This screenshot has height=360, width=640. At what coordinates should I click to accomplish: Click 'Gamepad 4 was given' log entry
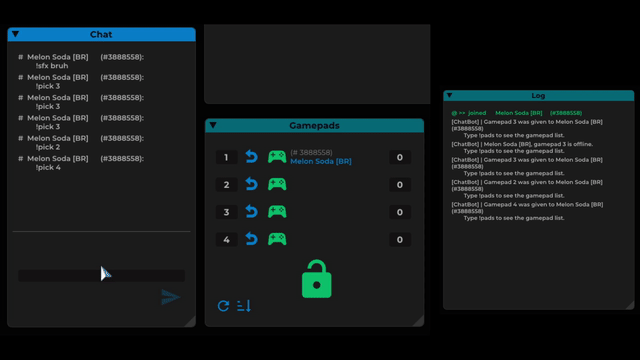(527, 211)
